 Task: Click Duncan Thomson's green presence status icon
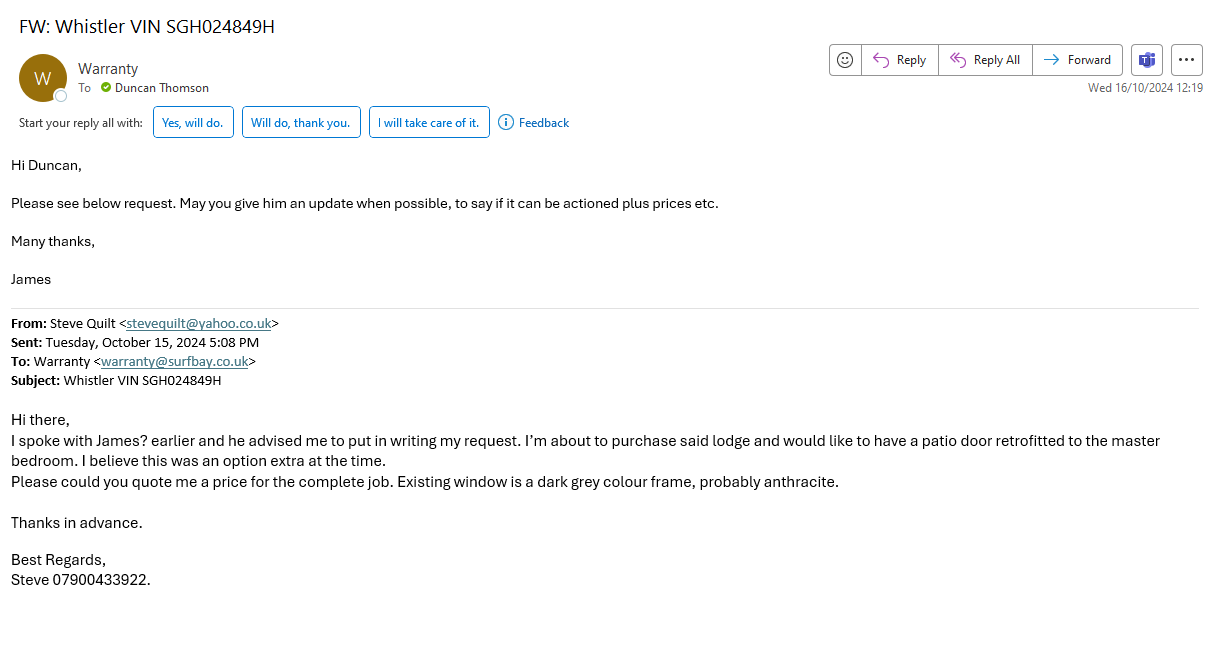point(106,88)
